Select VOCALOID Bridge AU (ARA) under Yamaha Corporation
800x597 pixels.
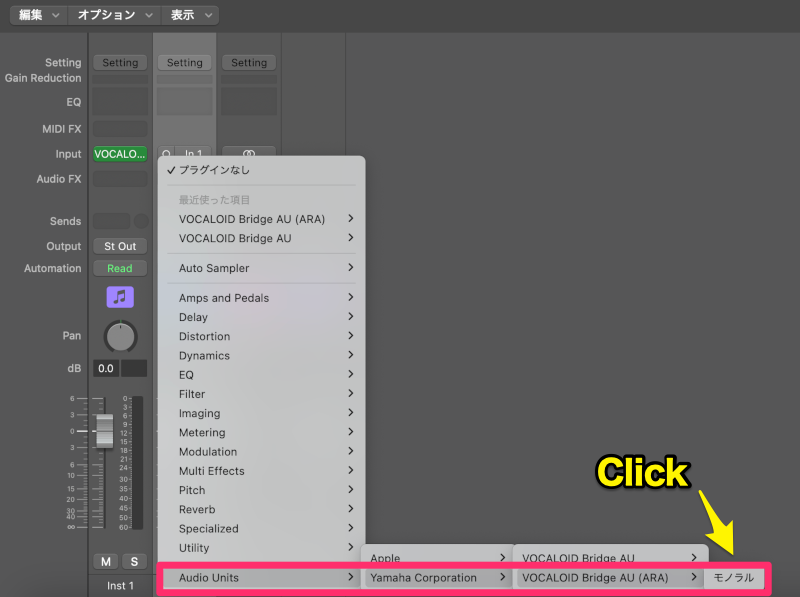click(610, 578)
